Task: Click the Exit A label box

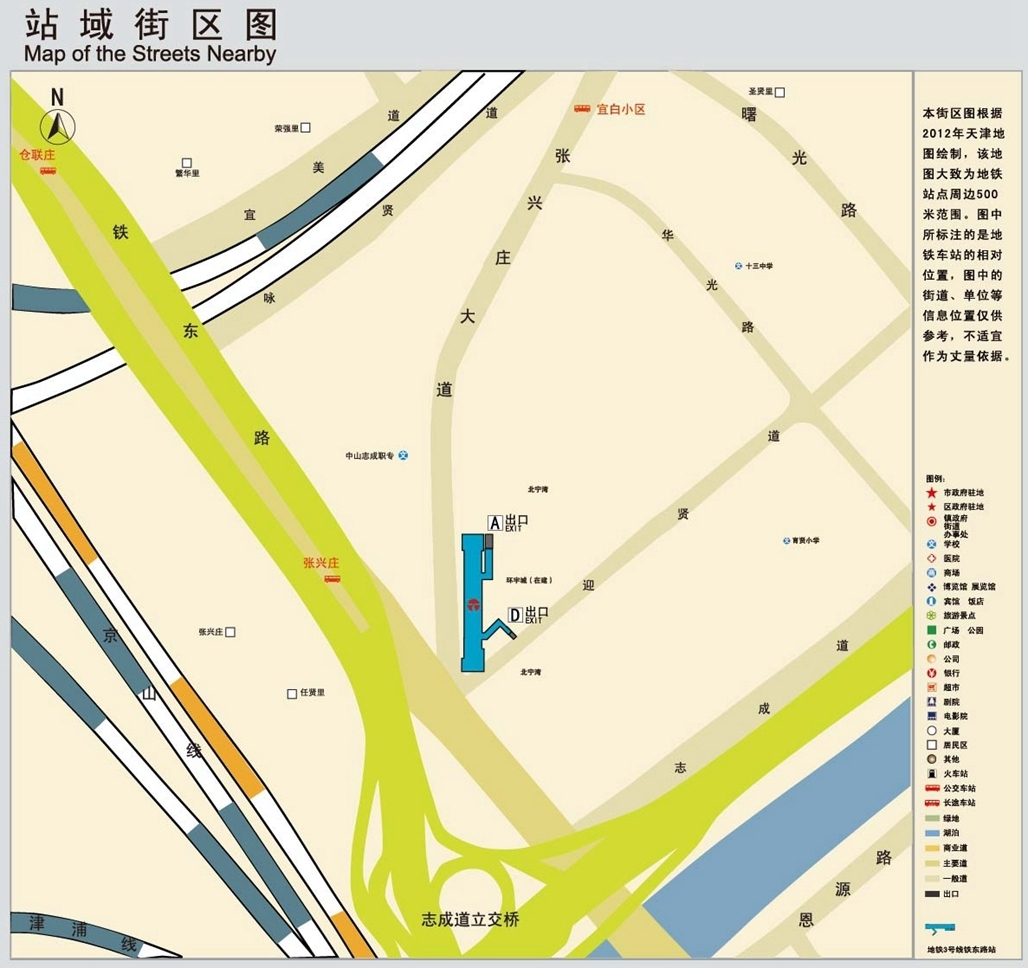Action: 494,522
